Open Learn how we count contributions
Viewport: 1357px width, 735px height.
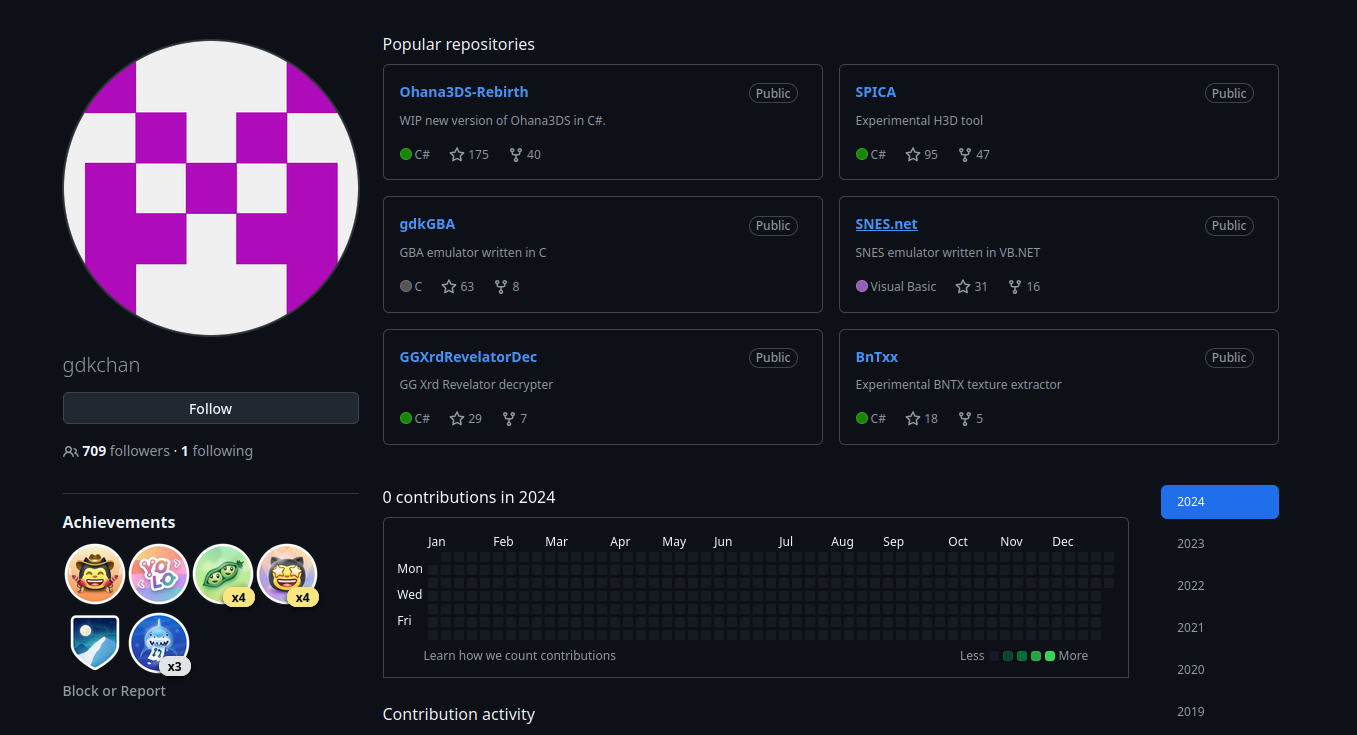[x=520, y=656]
